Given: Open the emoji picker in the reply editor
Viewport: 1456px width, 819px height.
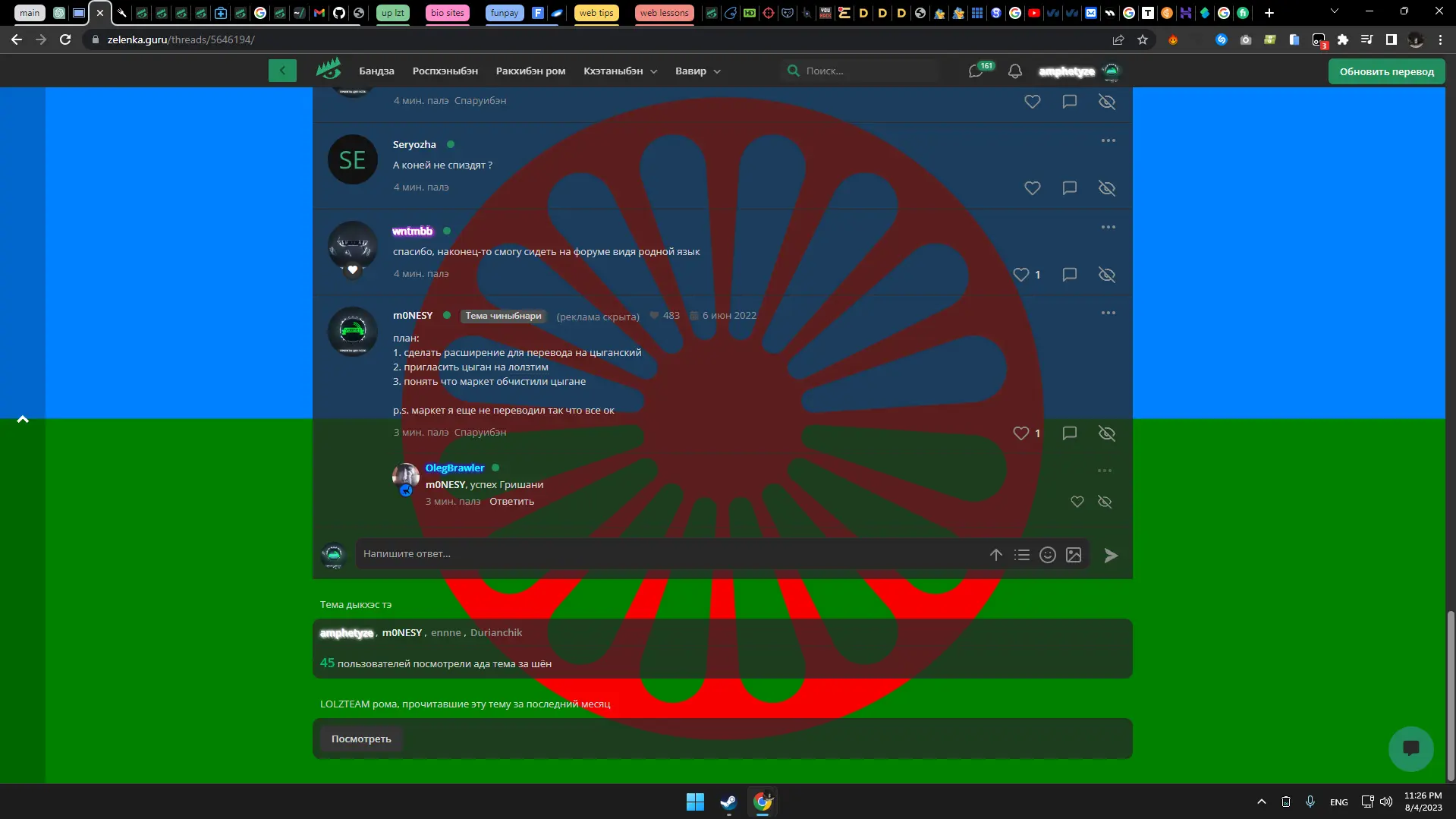Looking at the screenshot, I should click(1048, 555).
